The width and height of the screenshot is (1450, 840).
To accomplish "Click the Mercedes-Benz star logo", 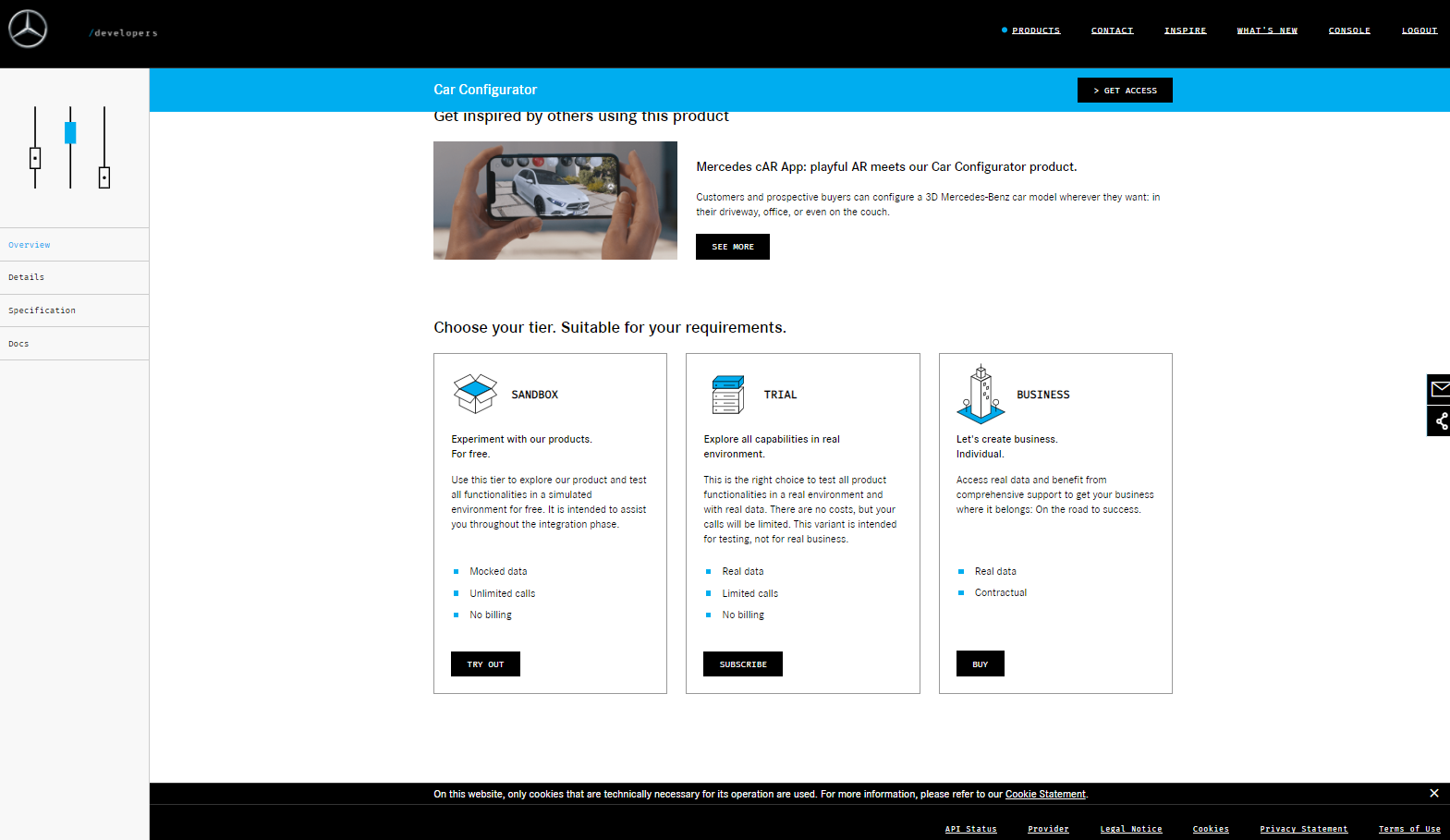I will click(x=28, y=30).
